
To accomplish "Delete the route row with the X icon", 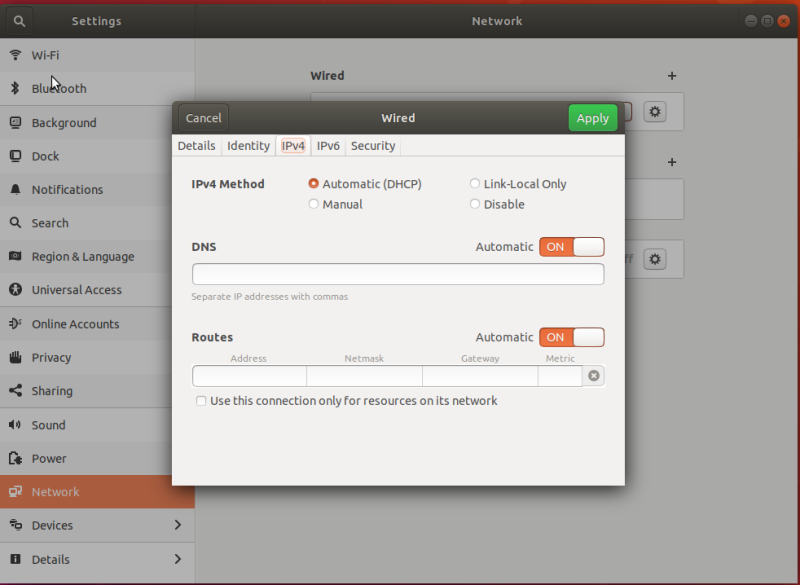I will coord(594,376).
